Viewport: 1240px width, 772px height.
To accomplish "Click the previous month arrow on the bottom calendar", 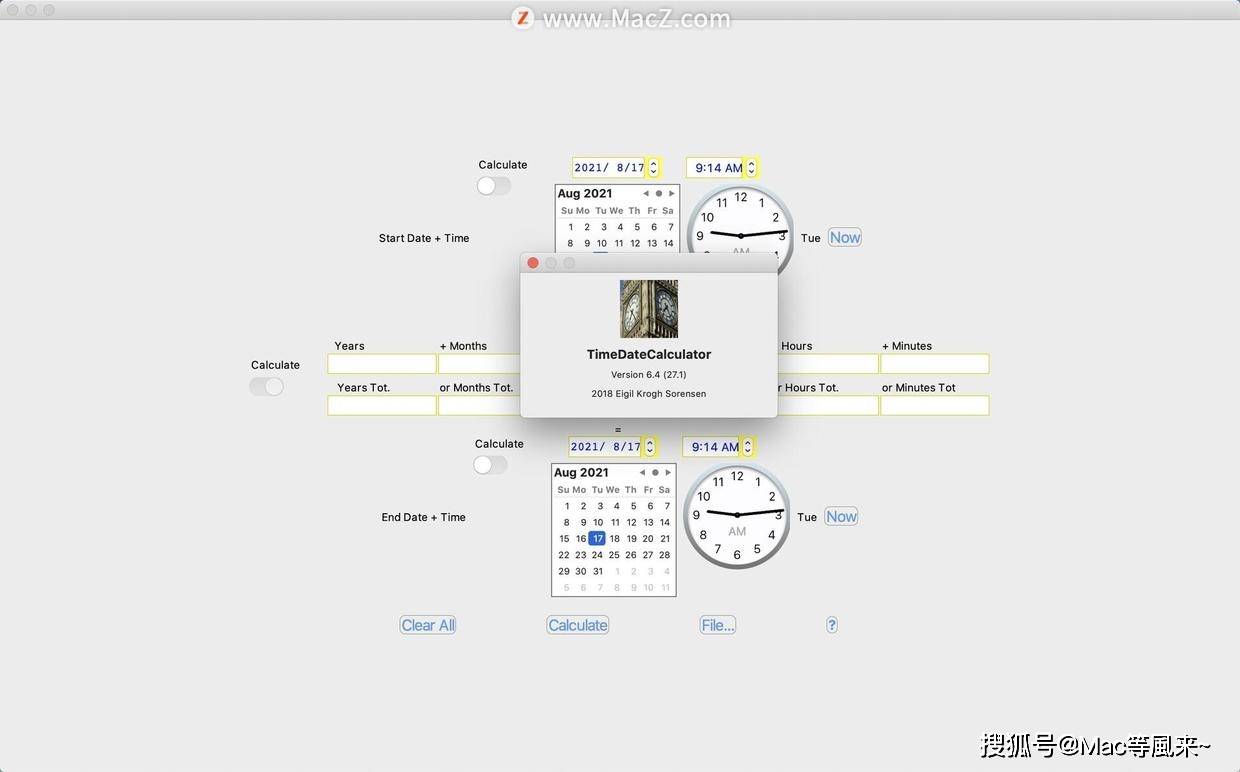I will [642, 472].
